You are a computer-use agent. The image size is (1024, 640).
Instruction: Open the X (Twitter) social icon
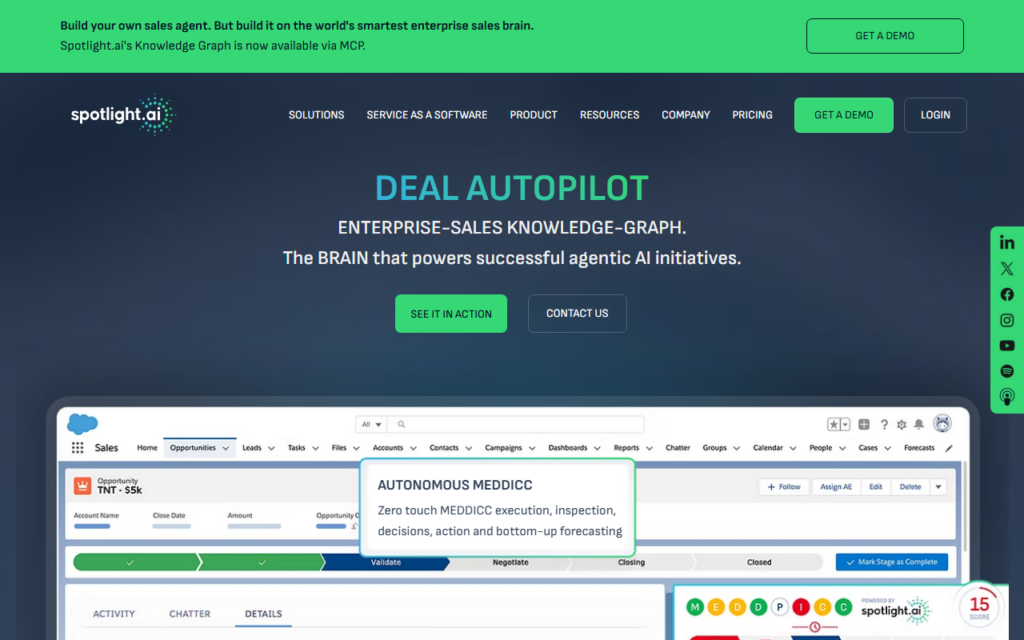click(1006, 268)
